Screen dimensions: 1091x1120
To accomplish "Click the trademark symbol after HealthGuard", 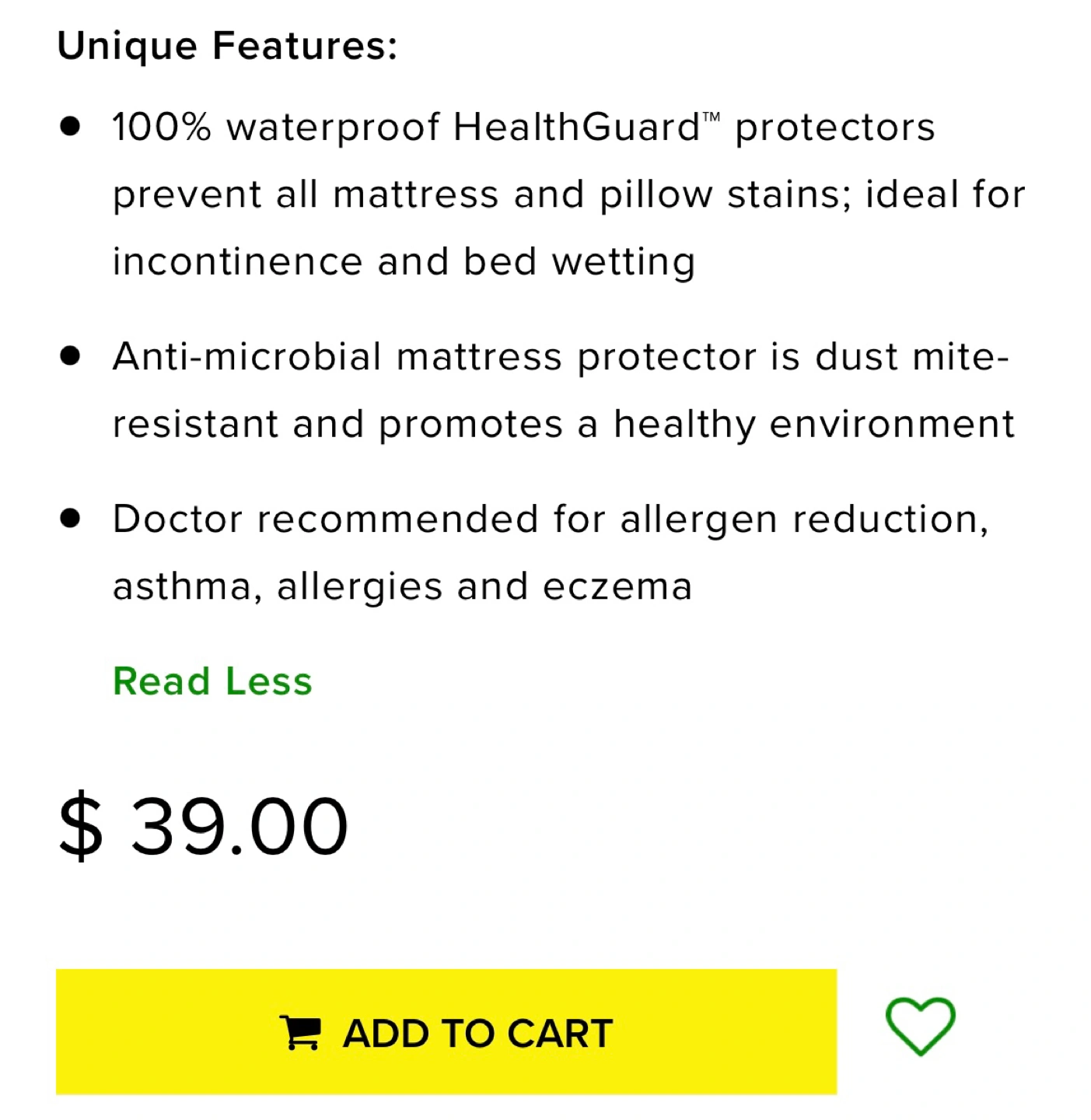I will (x=712, y=118).
